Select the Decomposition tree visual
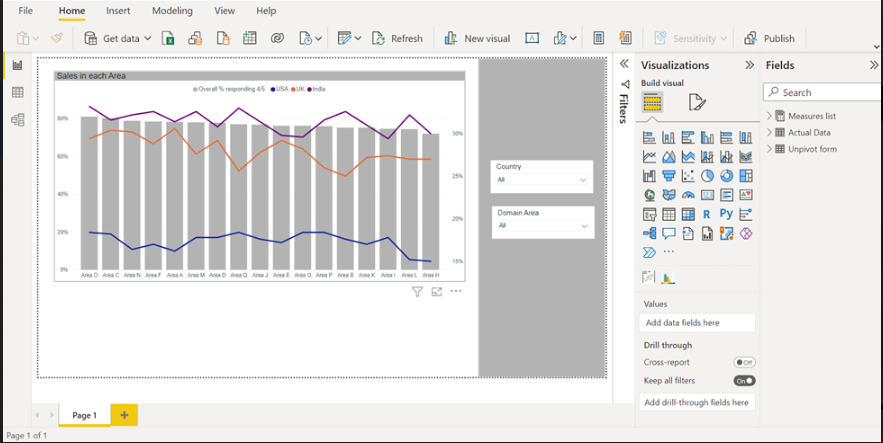Screen dimensions: 883x443 coord(649,233)
